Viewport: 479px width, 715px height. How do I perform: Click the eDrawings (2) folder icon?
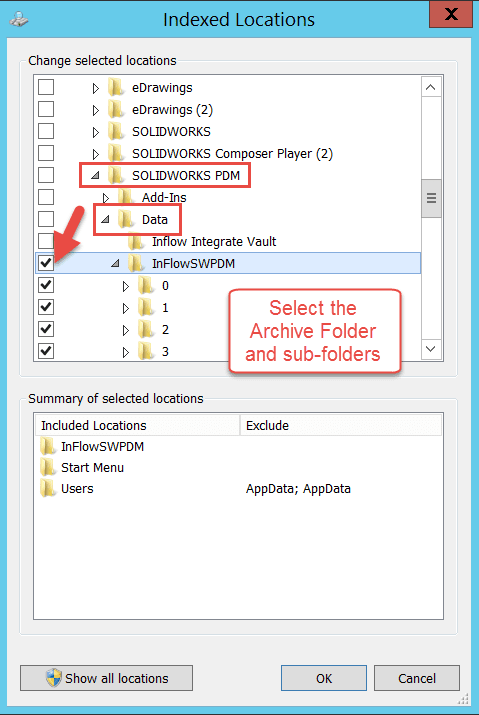pos(116,109)
